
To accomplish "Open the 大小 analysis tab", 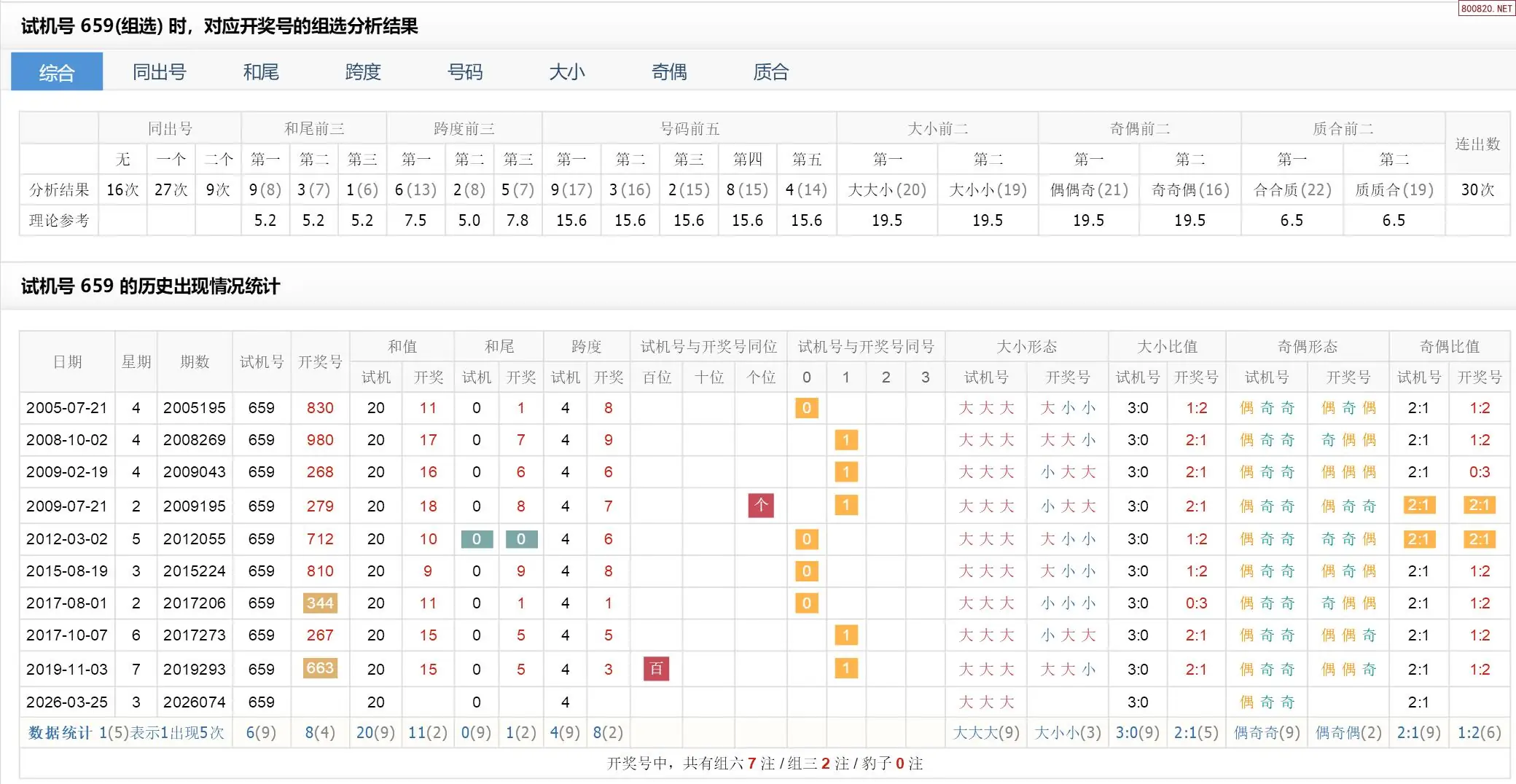I will (567, 72).
